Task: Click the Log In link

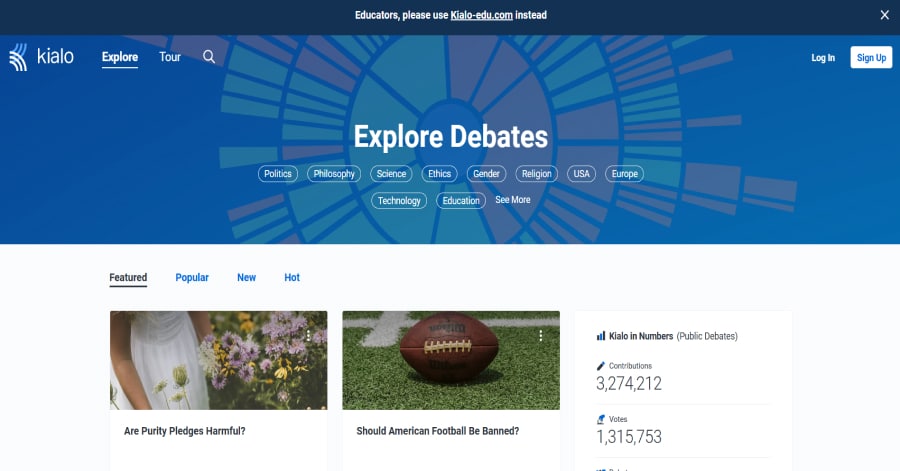Action: pyautogui.click(x=823, y=58)
